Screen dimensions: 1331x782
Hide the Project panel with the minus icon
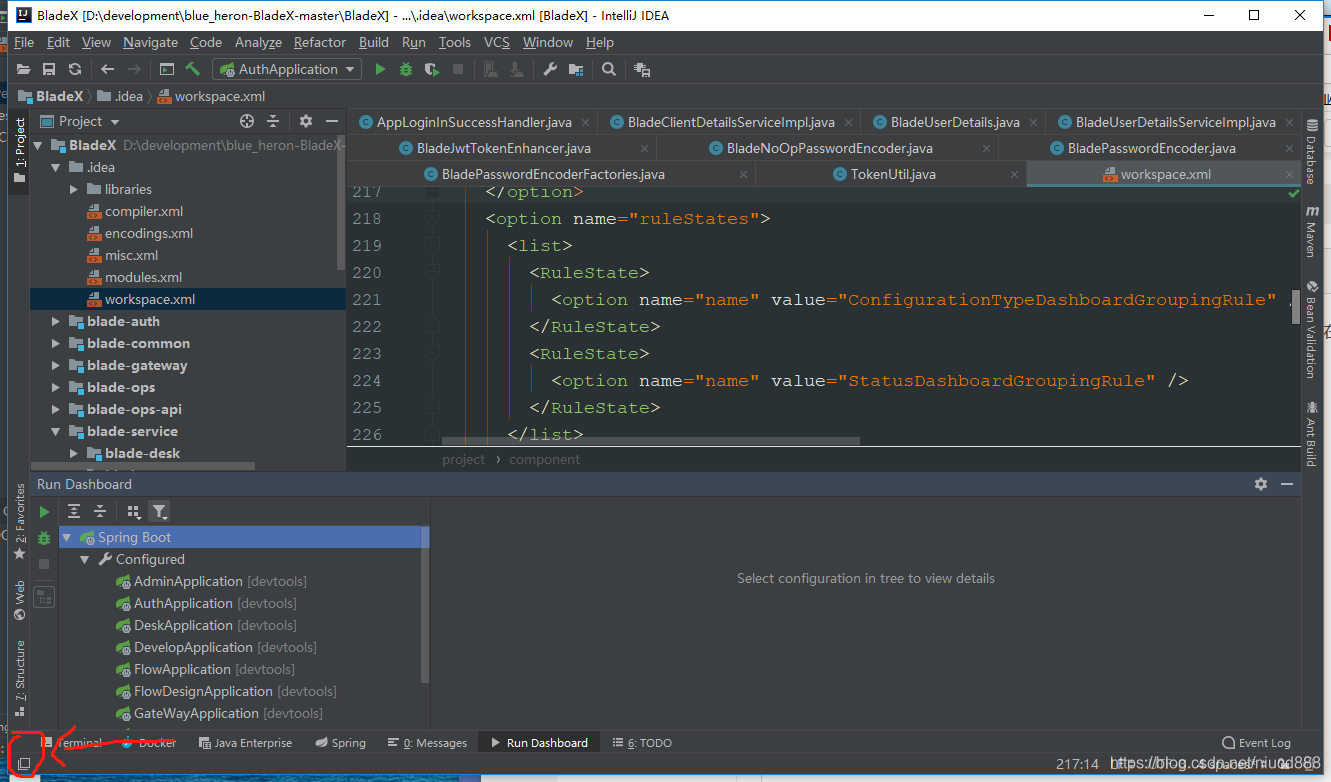click(x=332, y=121)
